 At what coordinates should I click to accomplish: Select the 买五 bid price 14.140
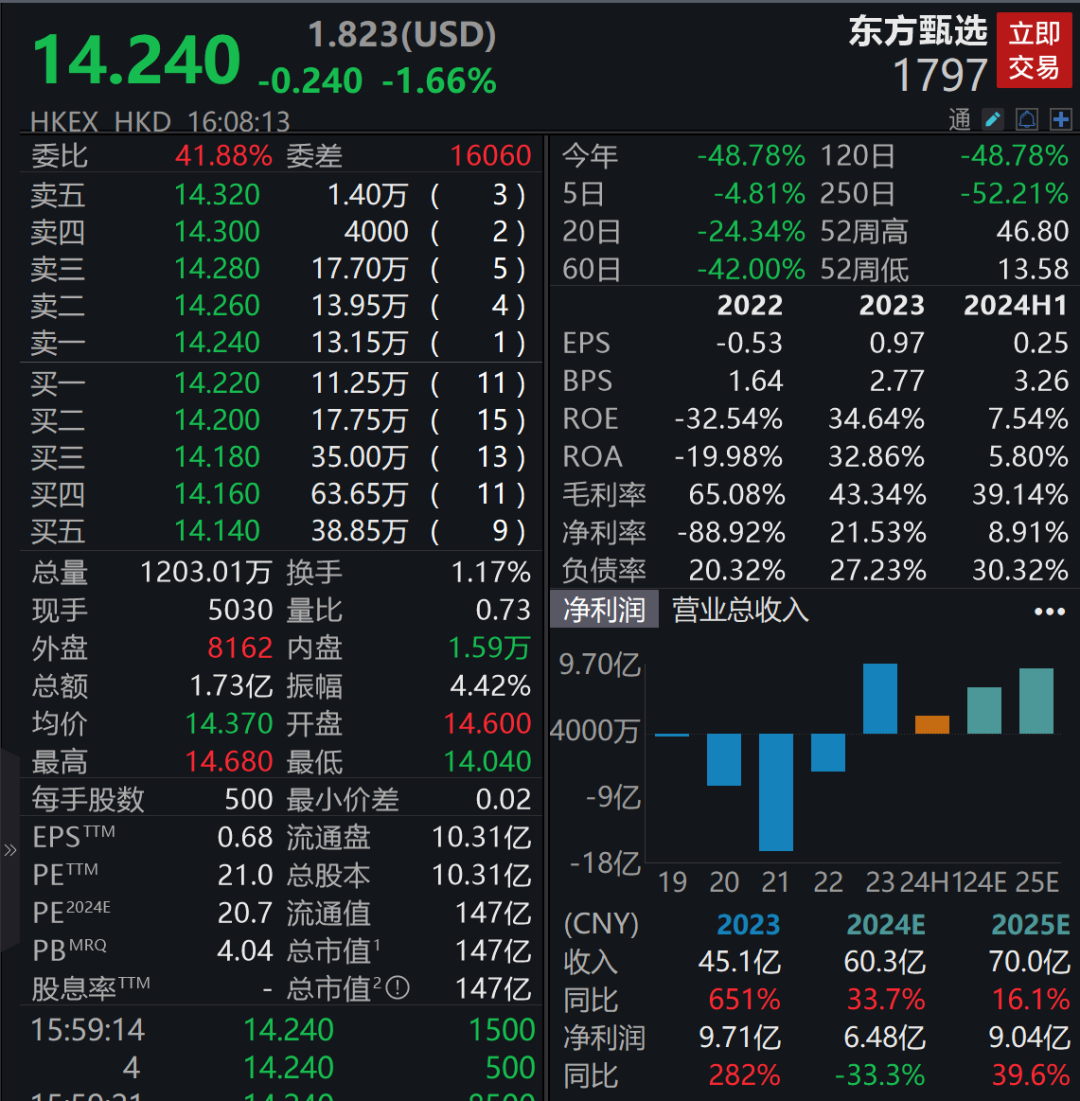[217, 531]
